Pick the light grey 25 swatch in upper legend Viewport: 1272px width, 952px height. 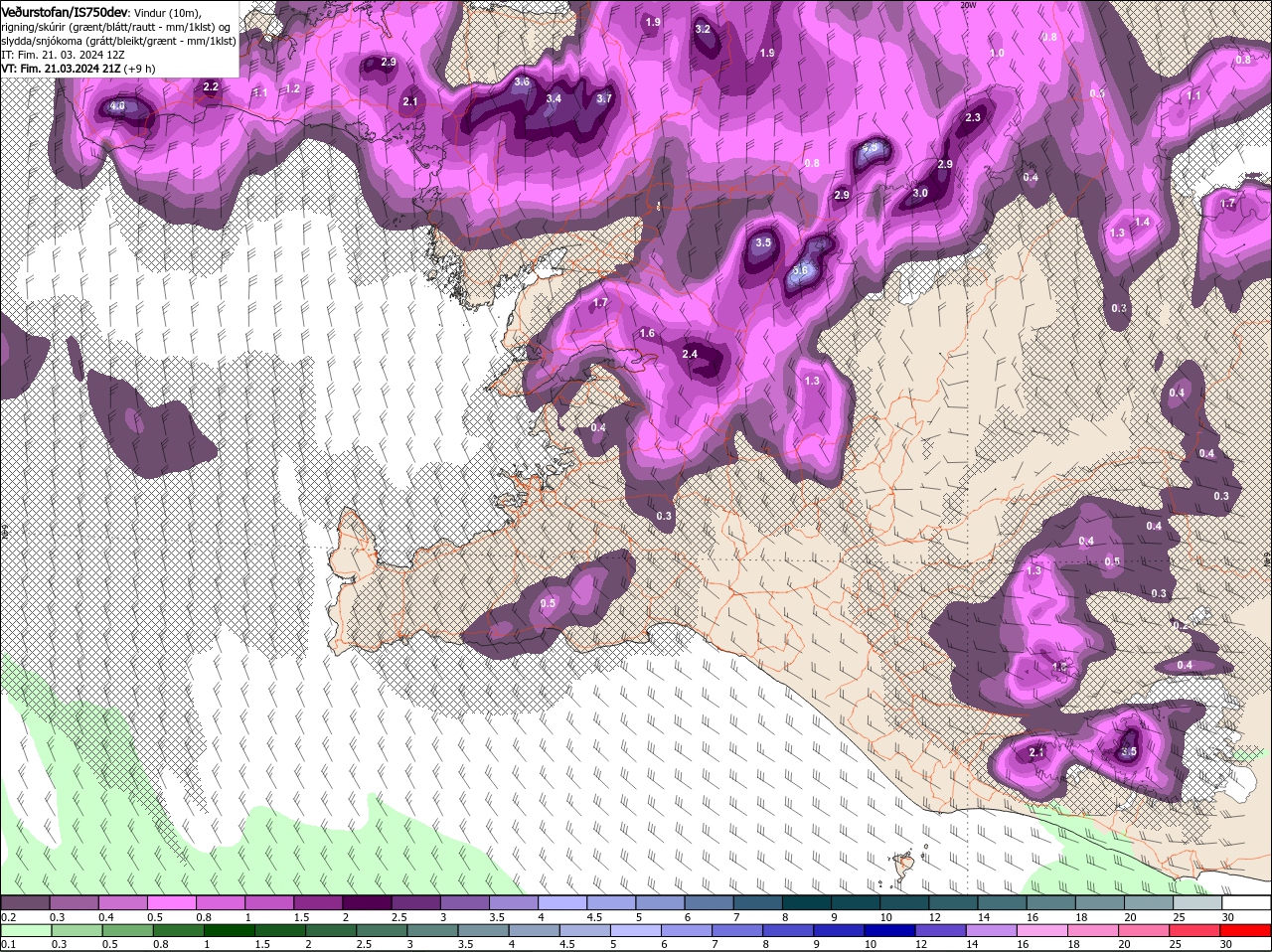click(x=1197, y=902)
